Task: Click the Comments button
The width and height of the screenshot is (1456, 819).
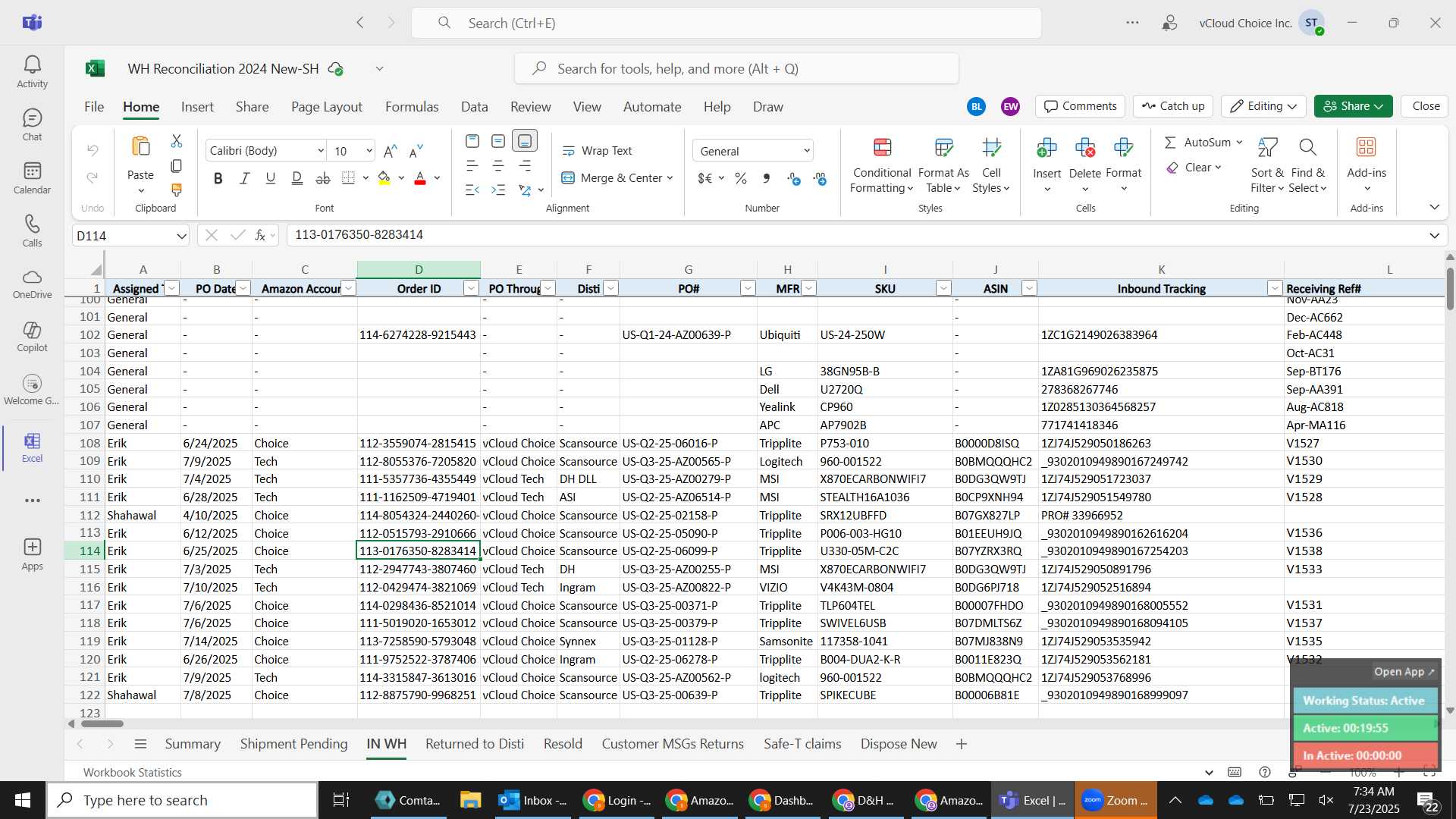Action: pos(1081,106)
